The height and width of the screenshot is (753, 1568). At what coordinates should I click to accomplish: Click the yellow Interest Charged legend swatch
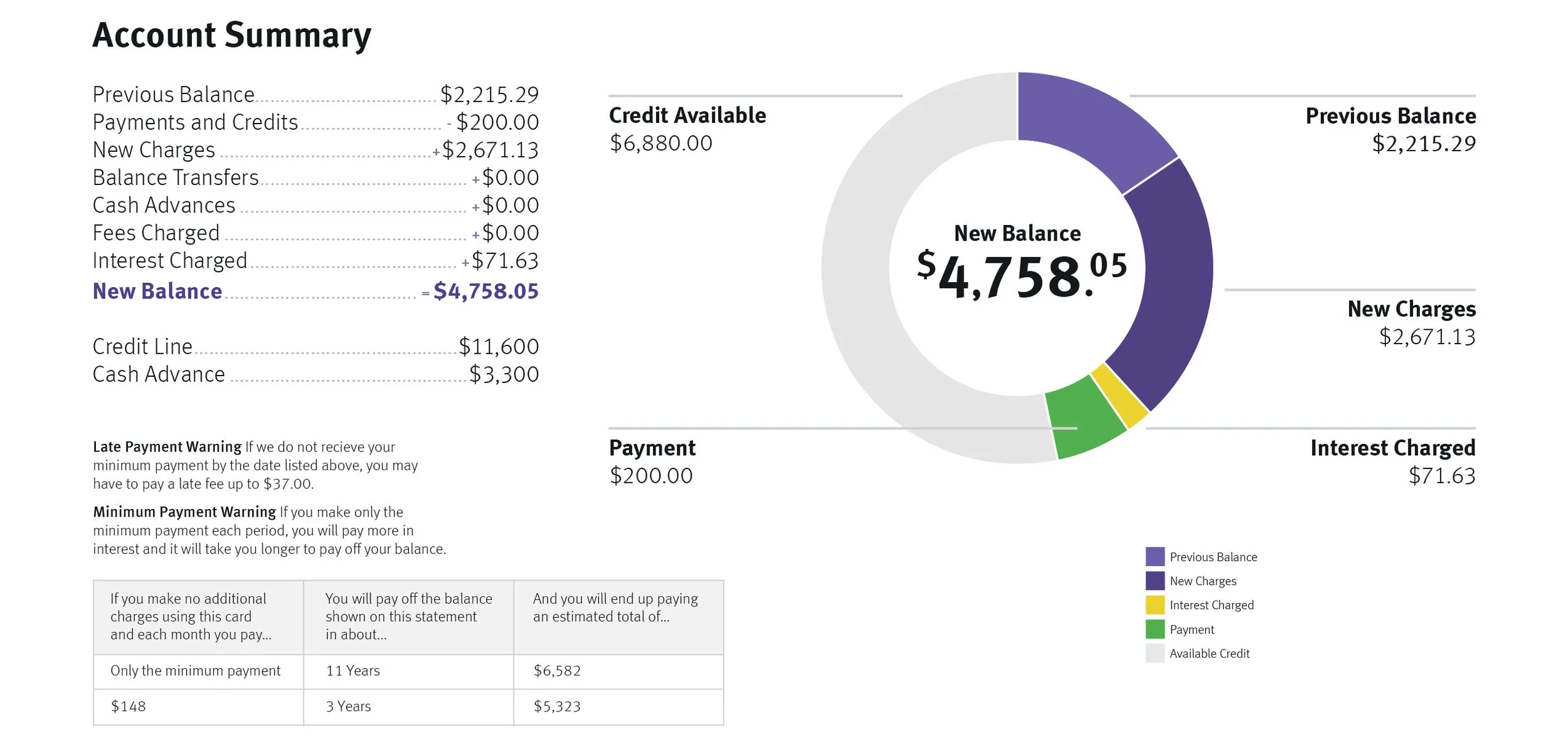pyautogui.click(x=1155, y=605)
